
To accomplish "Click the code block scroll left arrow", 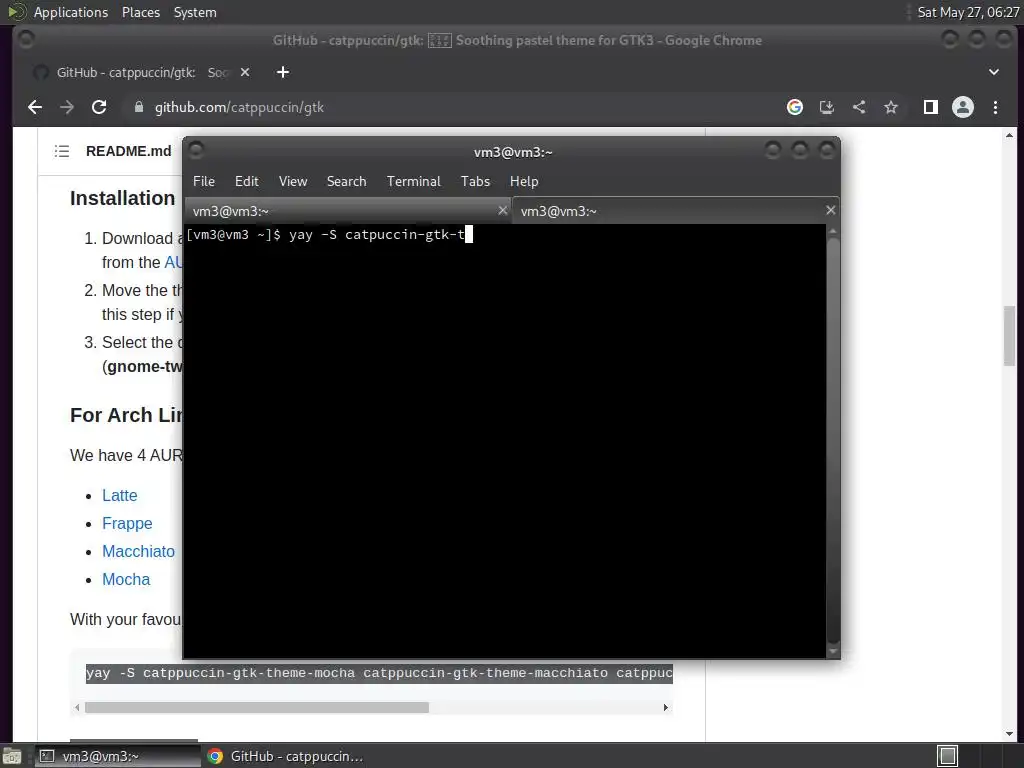I will (x=77, y=707).
